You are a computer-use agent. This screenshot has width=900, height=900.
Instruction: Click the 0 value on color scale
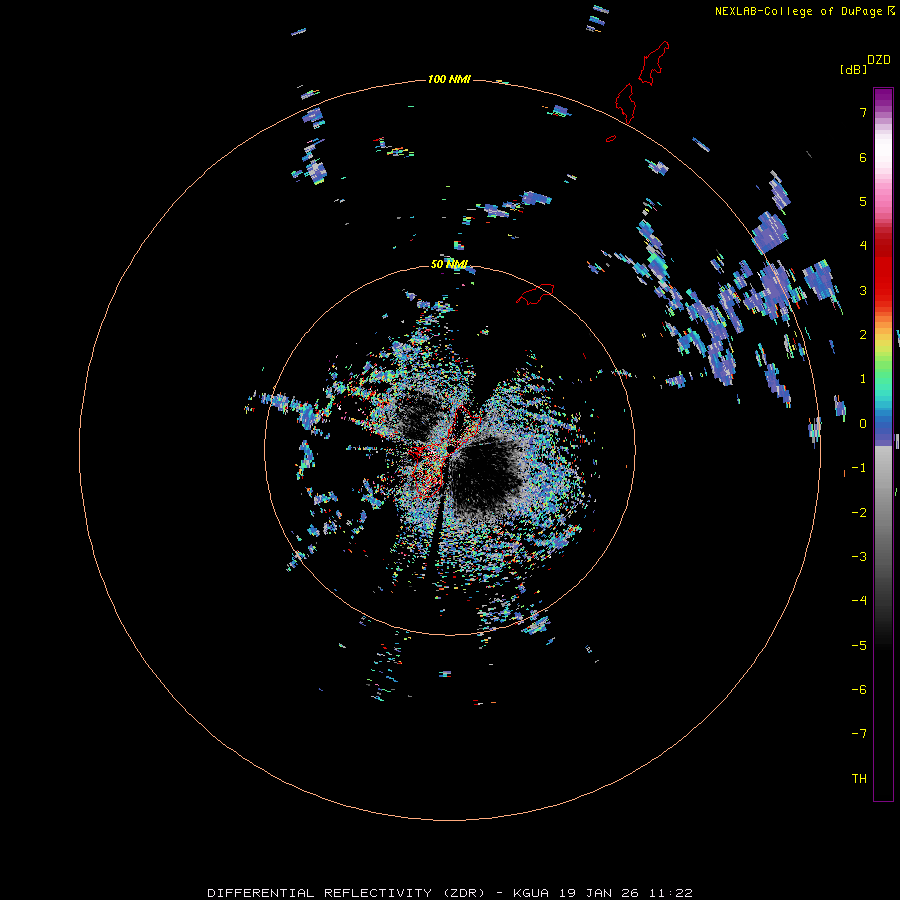tap(863, 424)
